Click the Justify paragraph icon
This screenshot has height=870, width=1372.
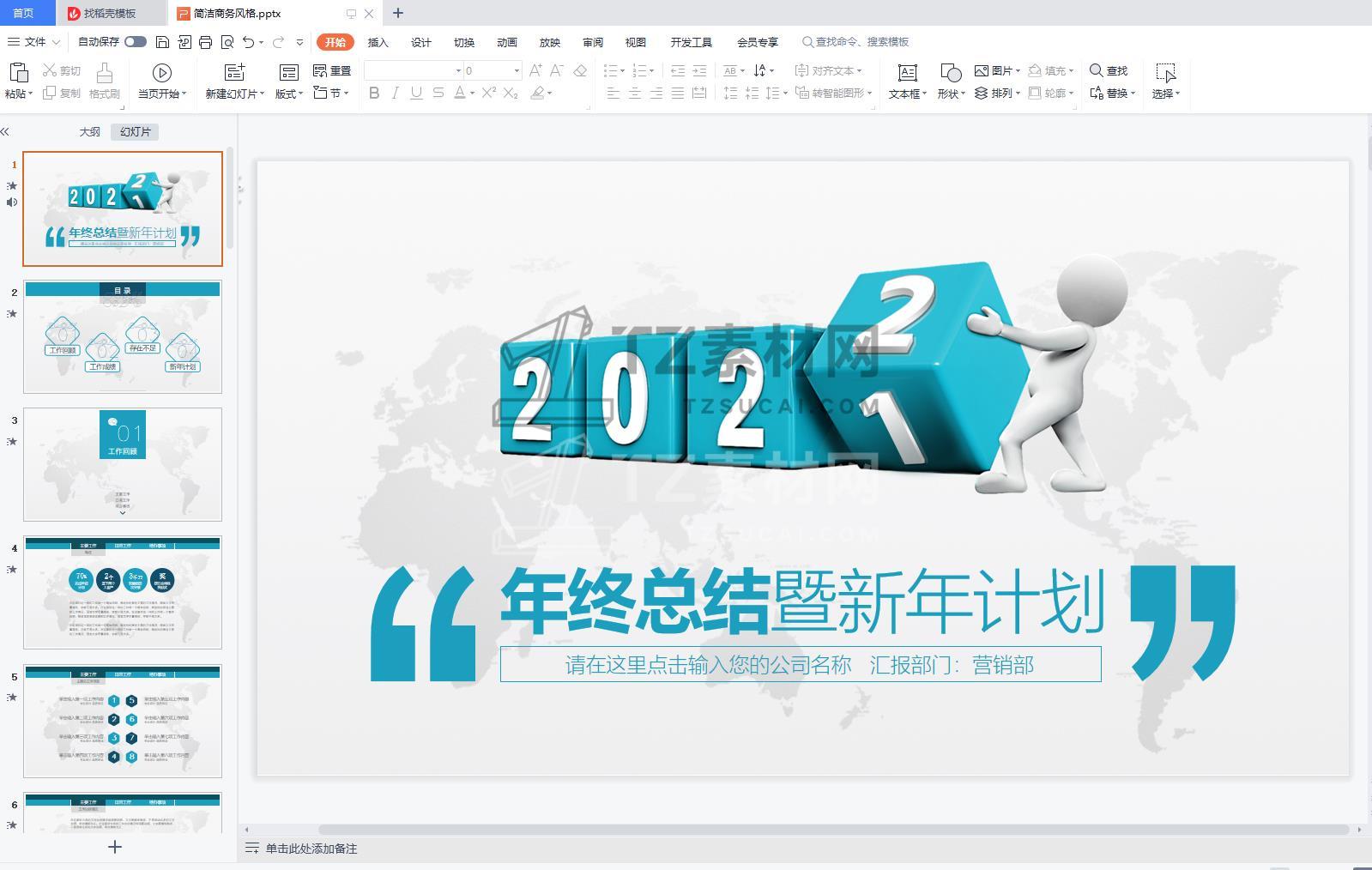click(x=678, y=93)
